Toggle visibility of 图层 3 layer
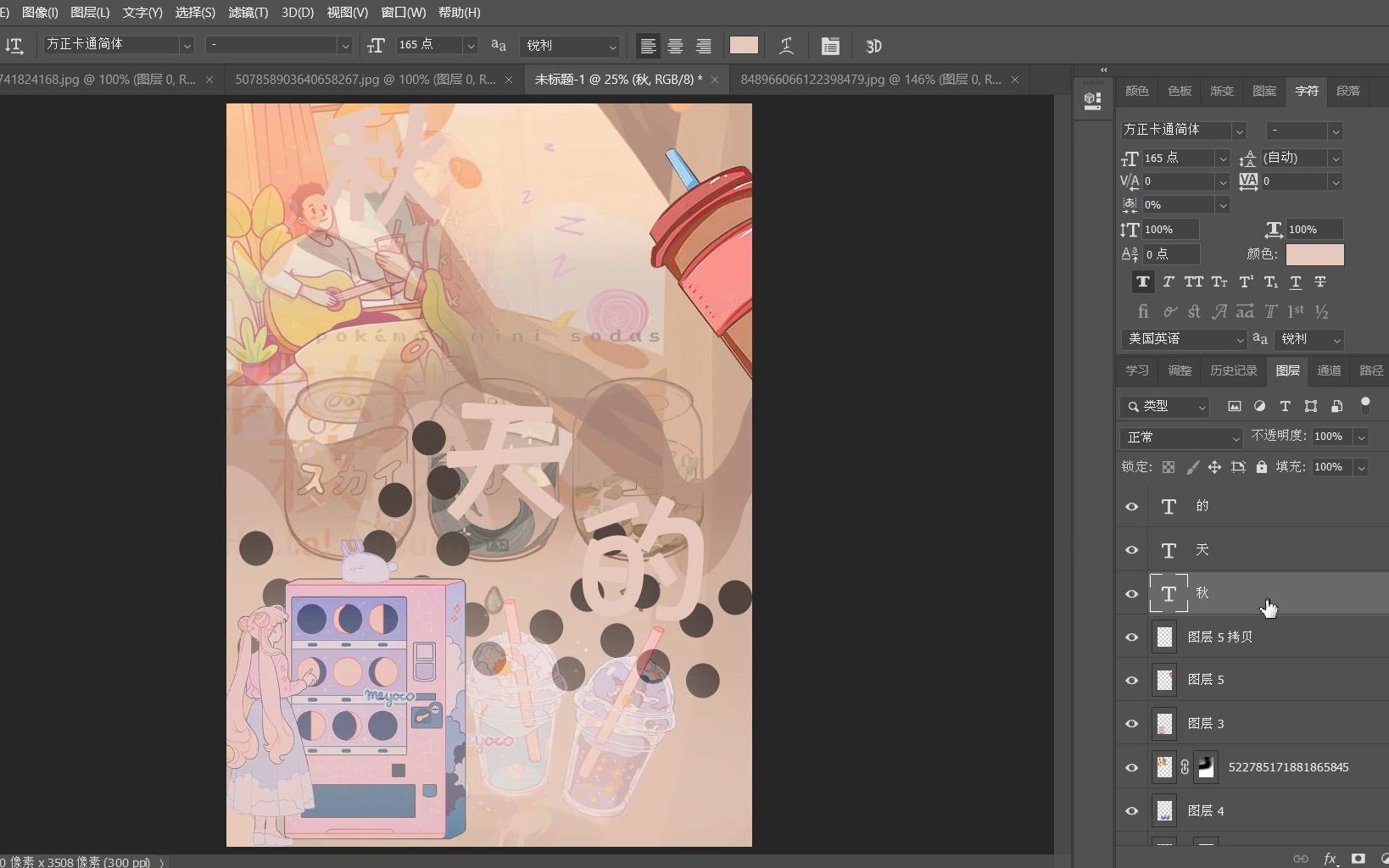 click(1132, 724)
